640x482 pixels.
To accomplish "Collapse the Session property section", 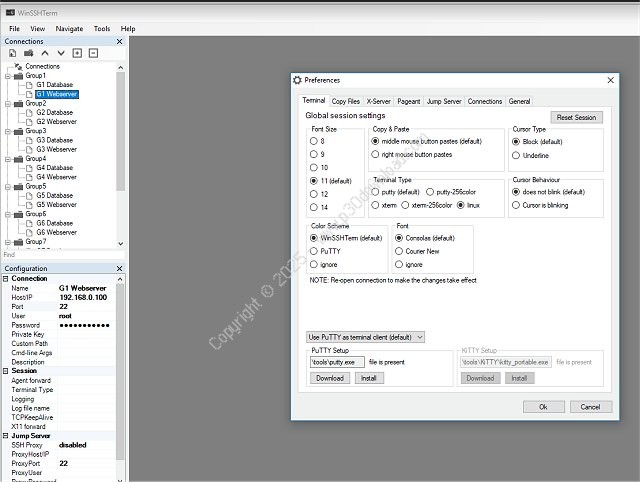I will coord(6,371).
